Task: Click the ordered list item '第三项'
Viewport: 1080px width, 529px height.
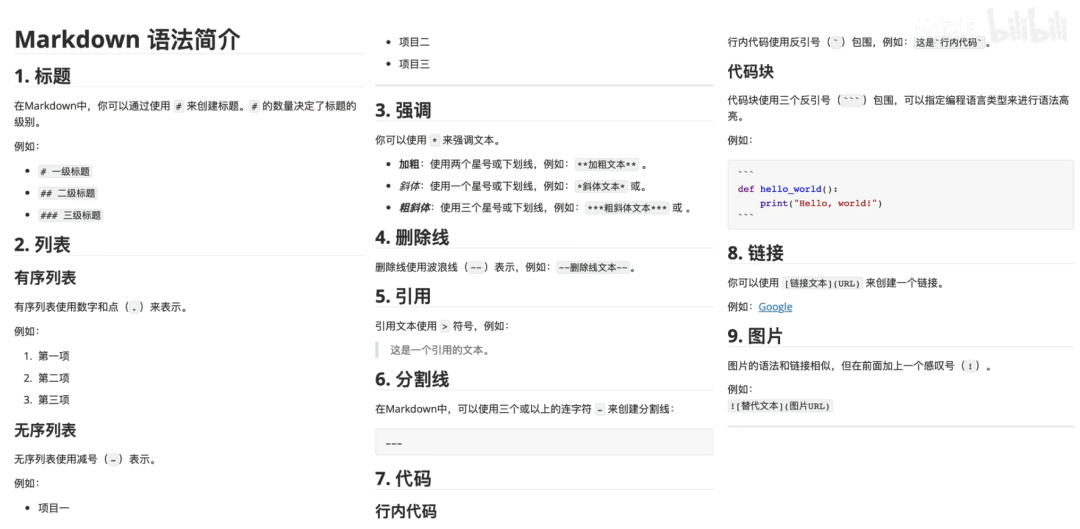Action: (x=54, y=400)
